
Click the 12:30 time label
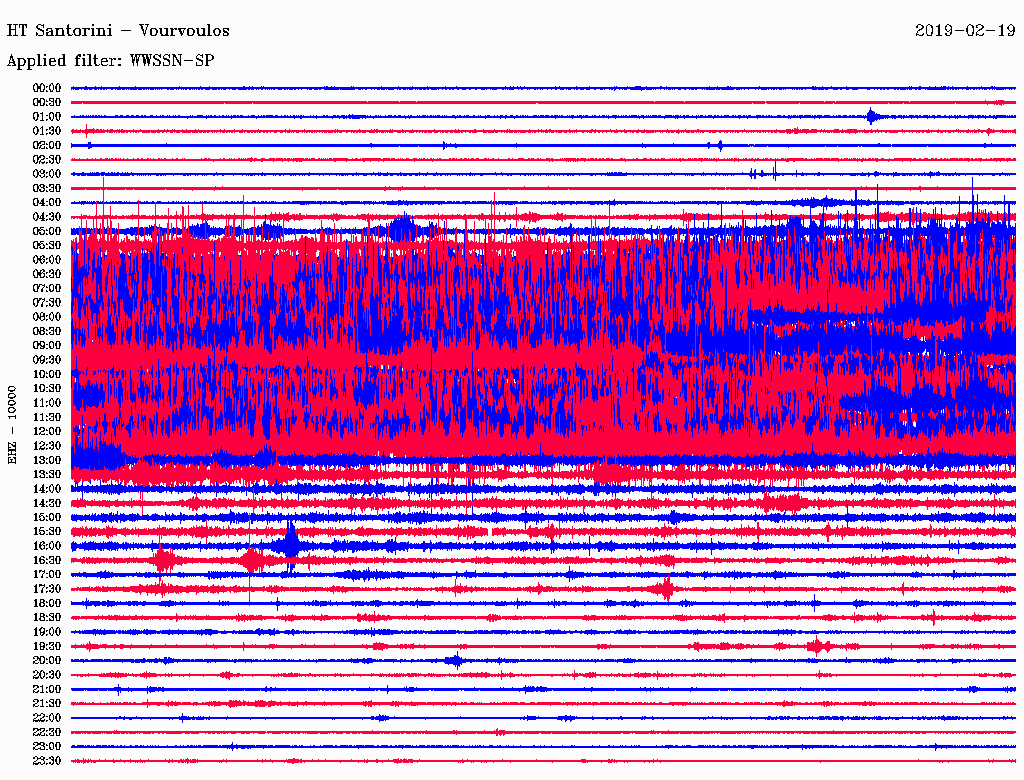(x=47, y=446)
